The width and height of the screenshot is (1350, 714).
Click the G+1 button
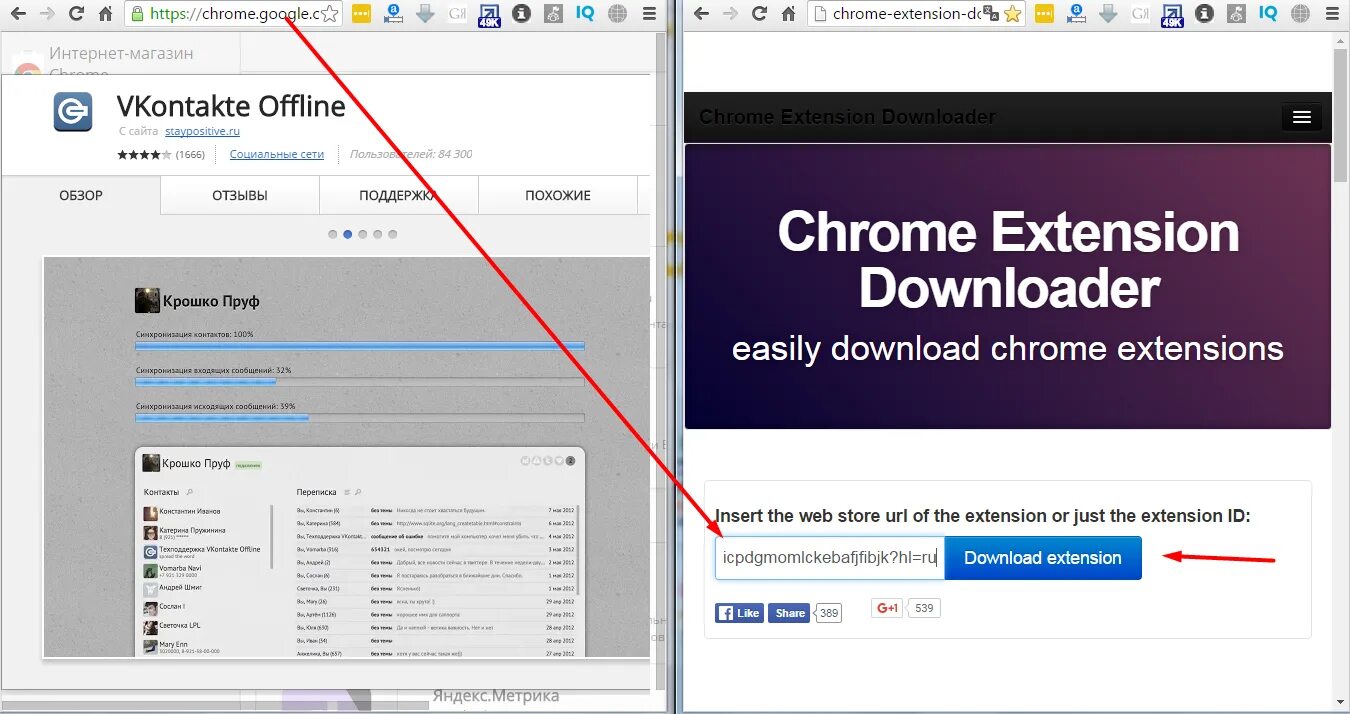(887, 608)
